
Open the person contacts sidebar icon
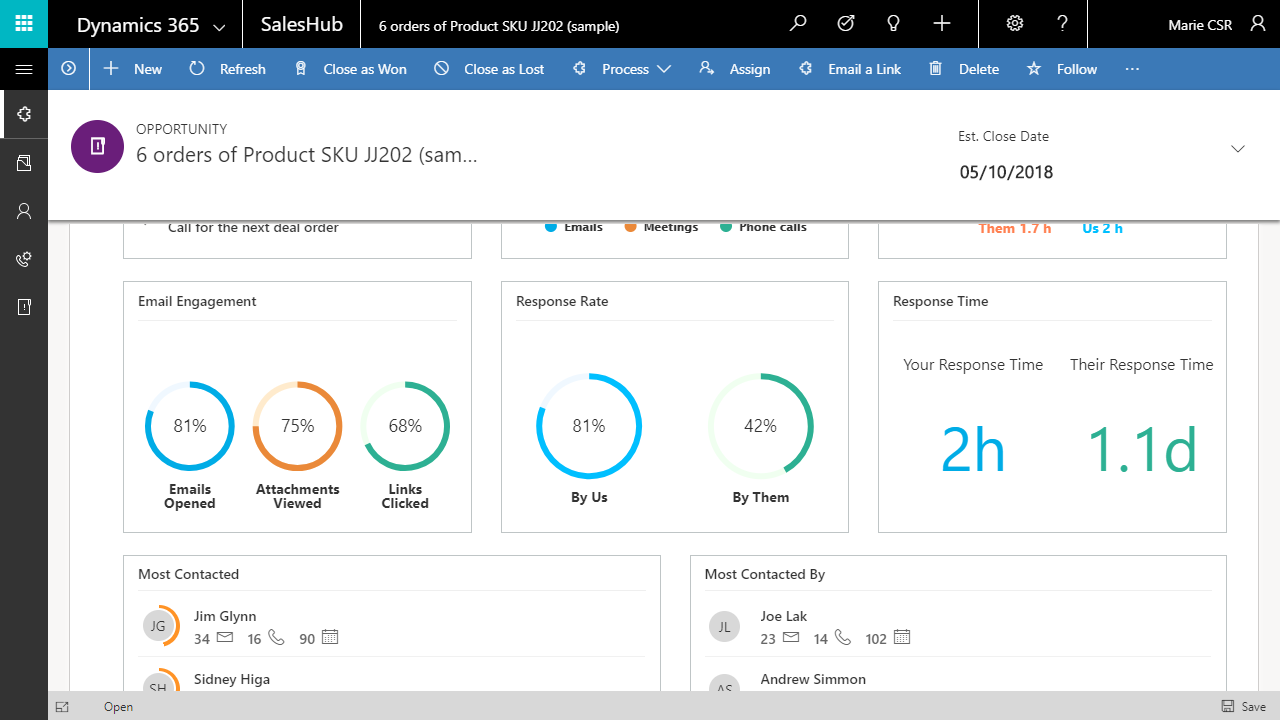[x=24, y=211]
